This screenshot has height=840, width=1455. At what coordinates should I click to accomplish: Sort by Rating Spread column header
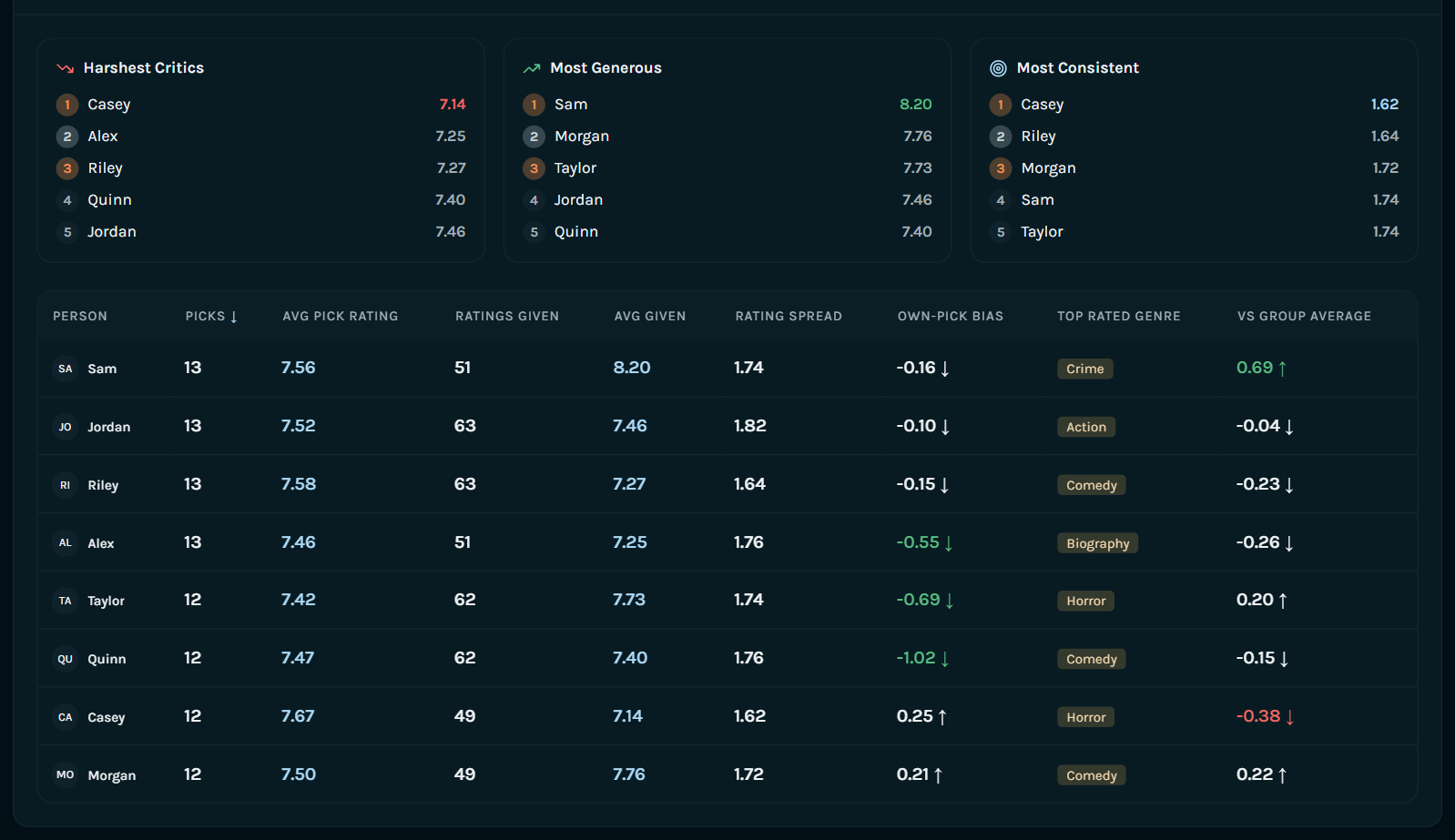point(789,316)
